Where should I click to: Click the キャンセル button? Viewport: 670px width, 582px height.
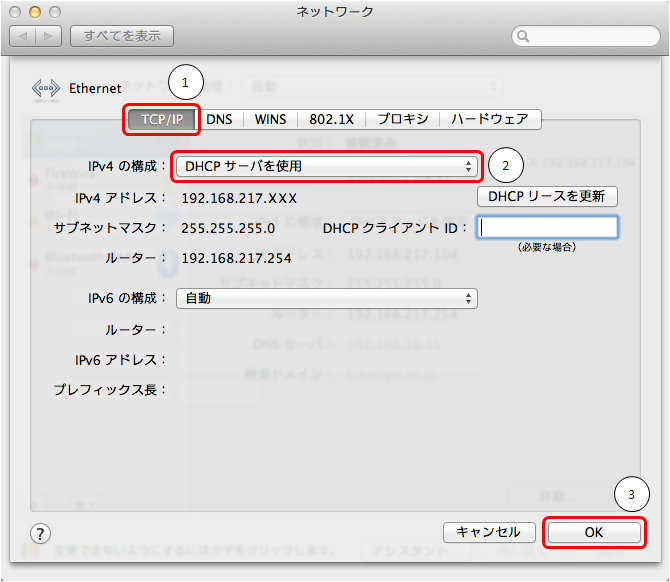(489, 532)
